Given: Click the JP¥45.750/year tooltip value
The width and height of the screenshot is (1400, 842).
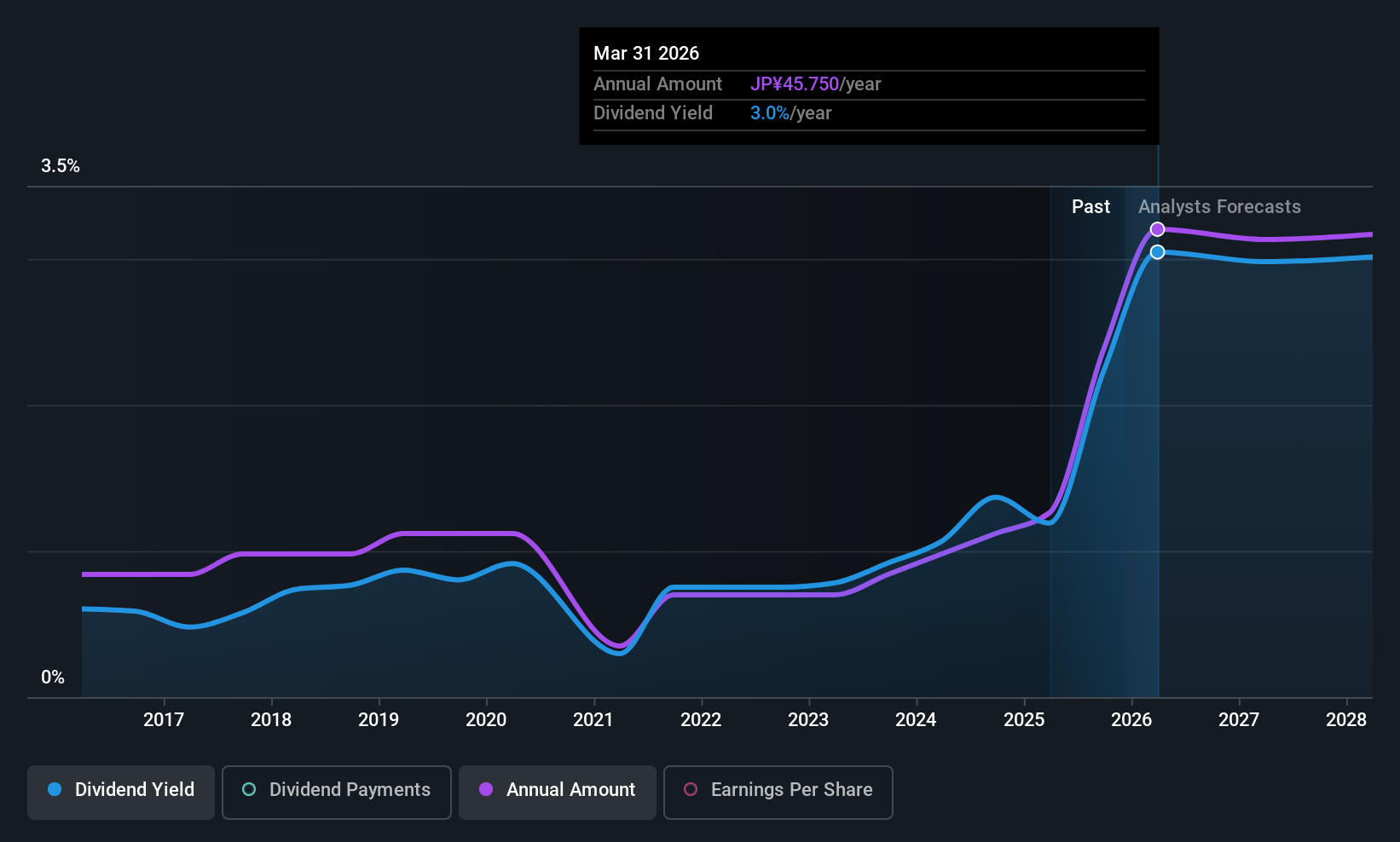Looking at the screenshot, I should click(x=815, y=84).
